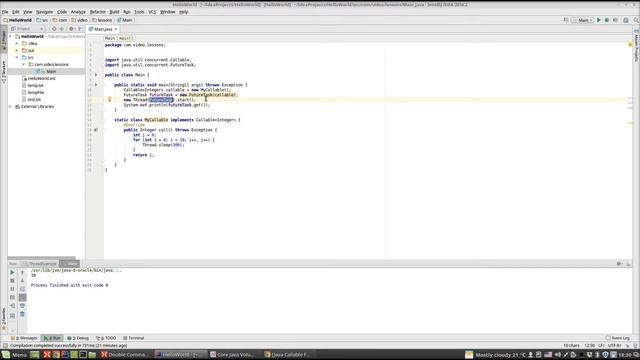
Task: Click the clear all trash icon in Run panel
Action: (22, 314)
